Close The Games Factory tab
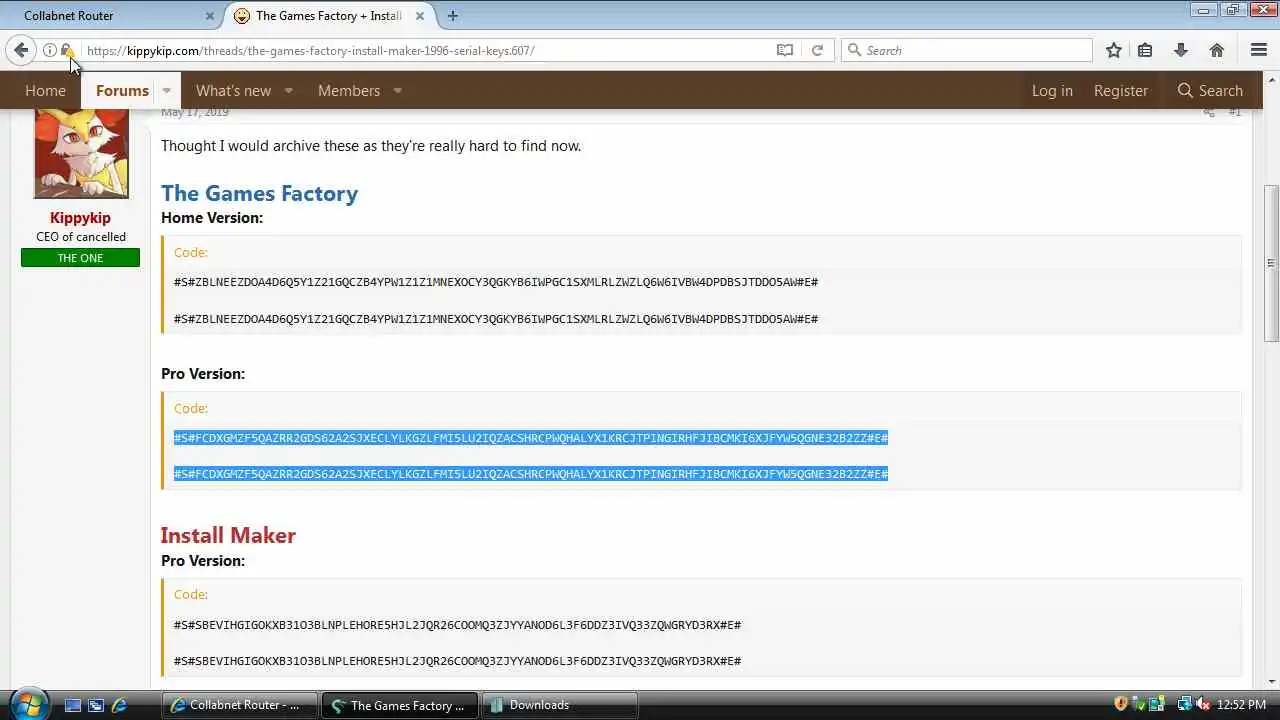The image size is (1280, 720). tap(420, 16)
